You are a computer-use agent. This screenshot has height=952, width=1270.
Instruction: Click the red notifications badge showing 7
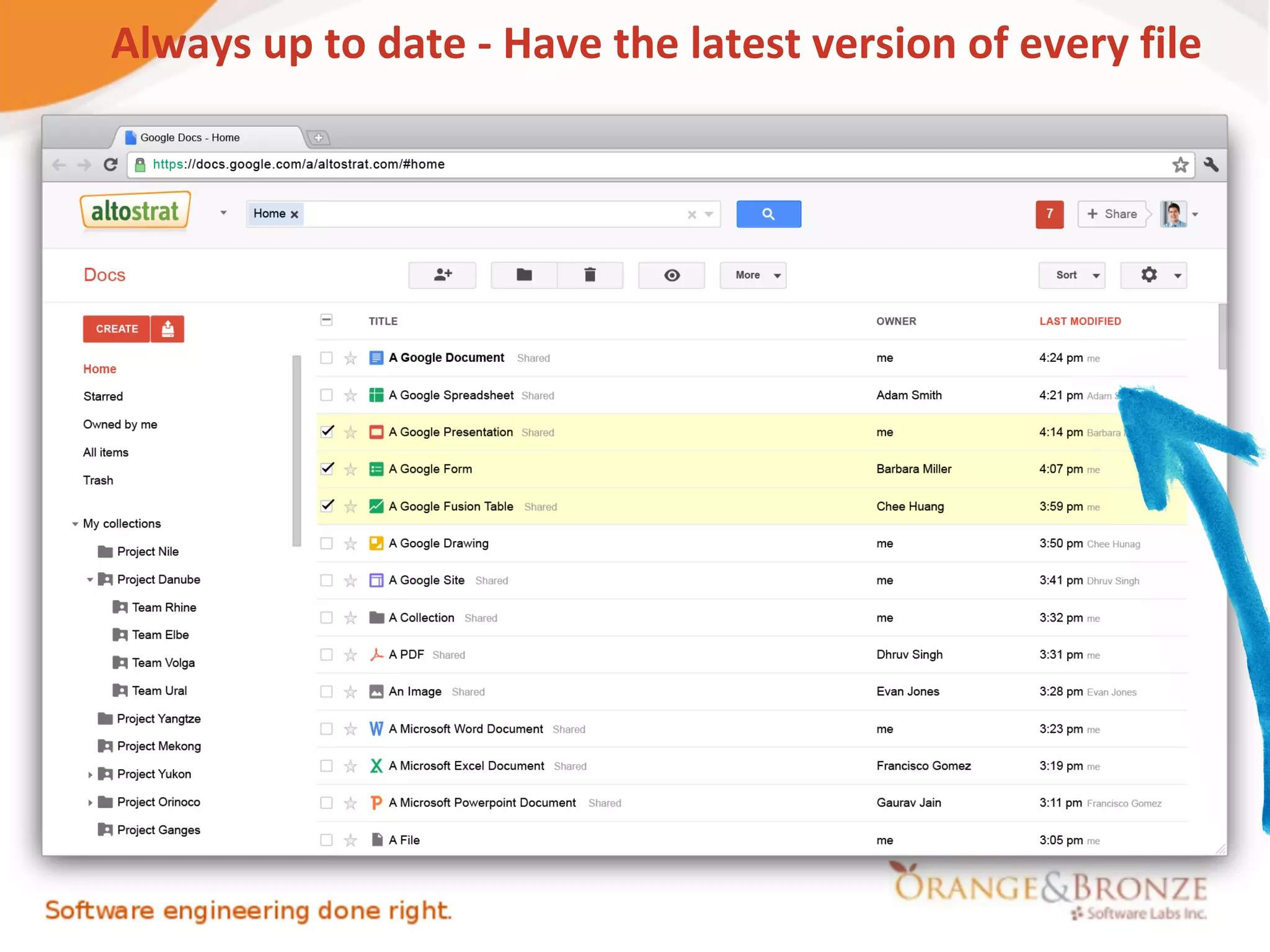click(x=1049, y=214)
